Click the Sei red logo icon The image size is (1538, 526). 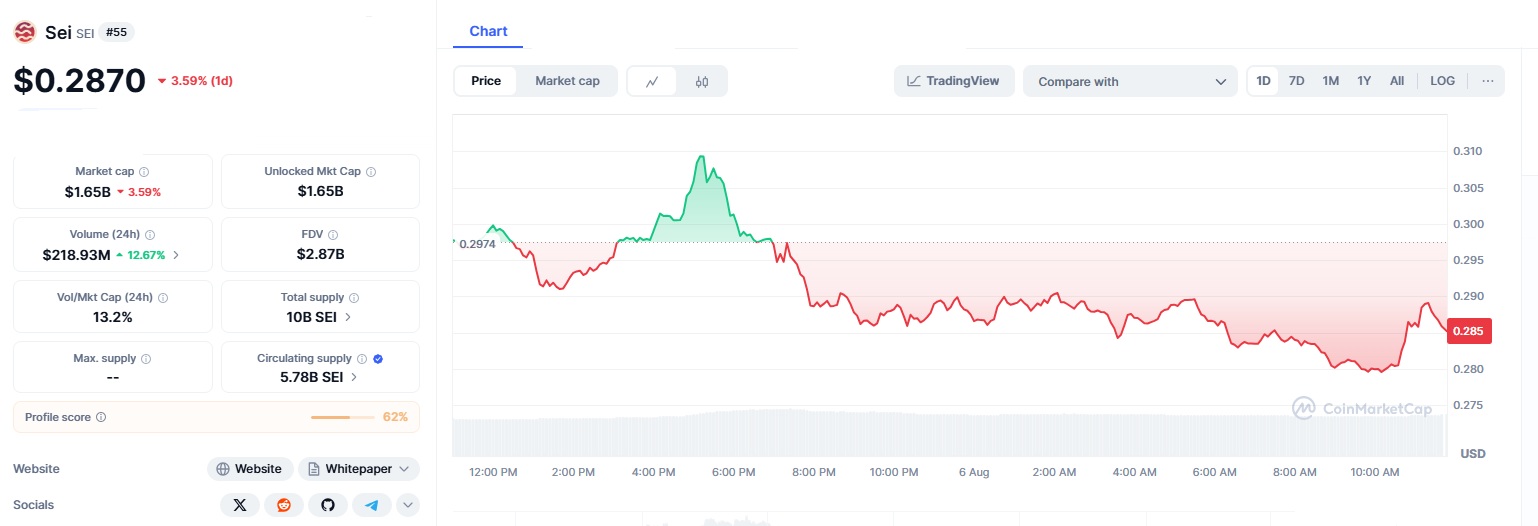pyautogui.click(x=24, y=32)
